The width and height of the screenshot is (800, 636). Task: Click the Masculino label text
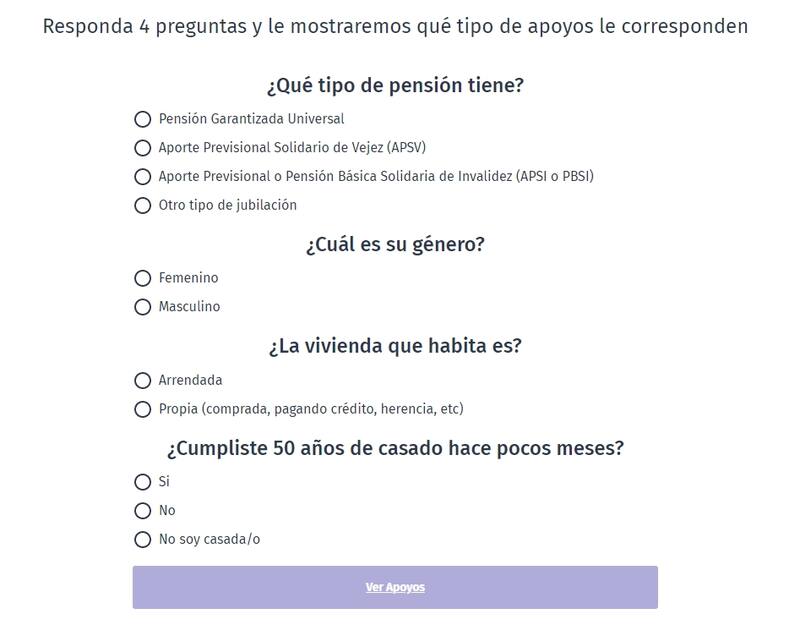coord(189,307)
